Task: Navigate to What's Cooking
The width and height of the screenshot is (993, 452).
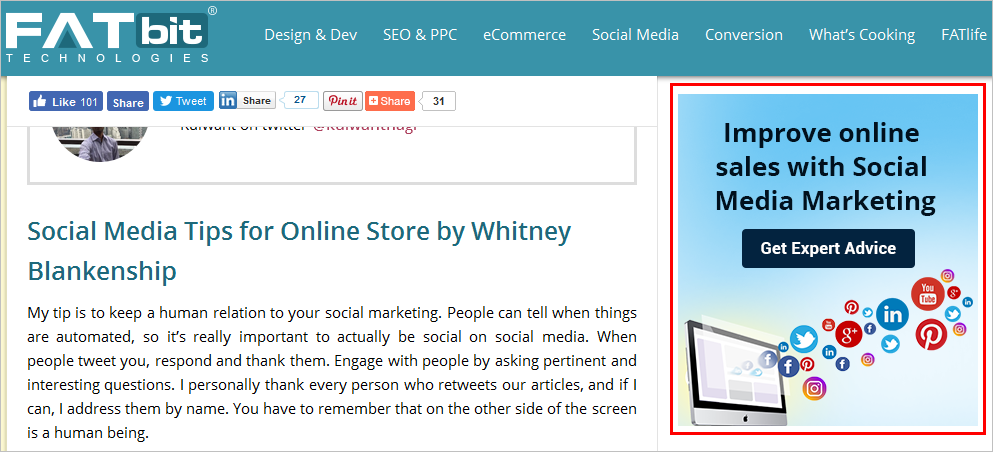Action: pos(862,35)
